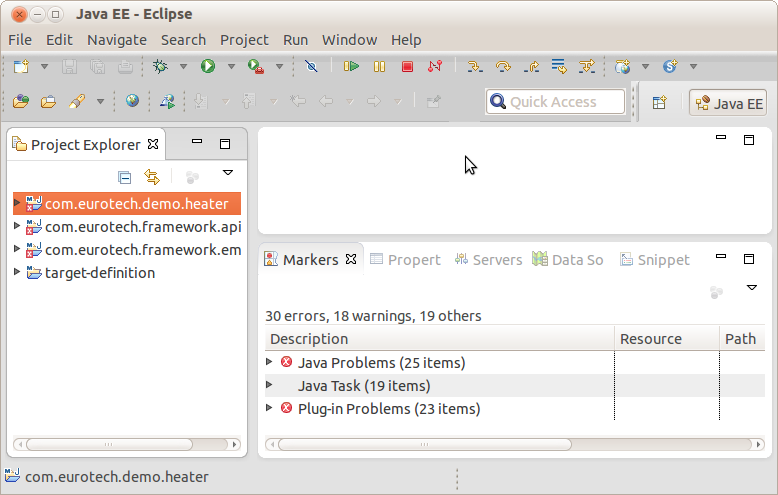The height and width of the screenshot is (495, 778).
Task: Switch to the Properties tab
Action: [x=405, y=259]
